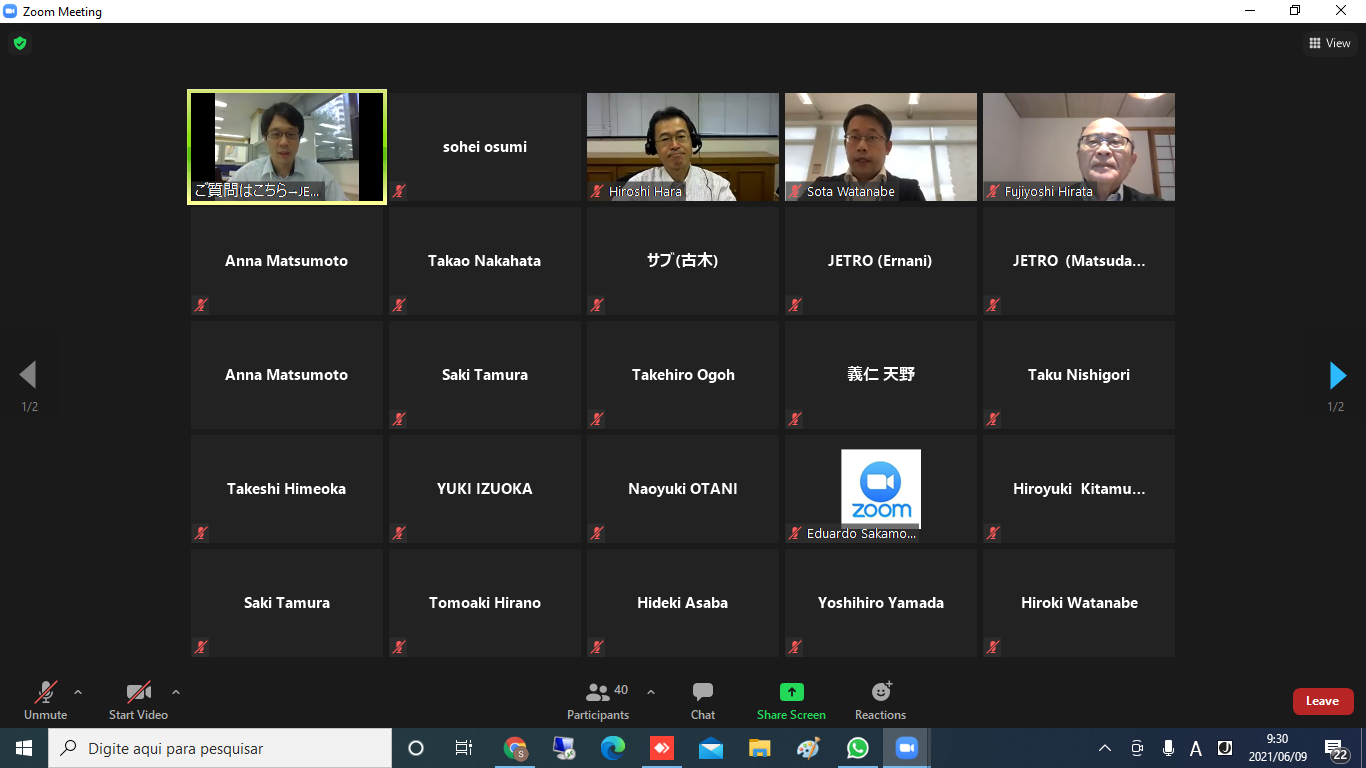Go to next page of participants
The image size is (1366, 768).
point(1337,376)
